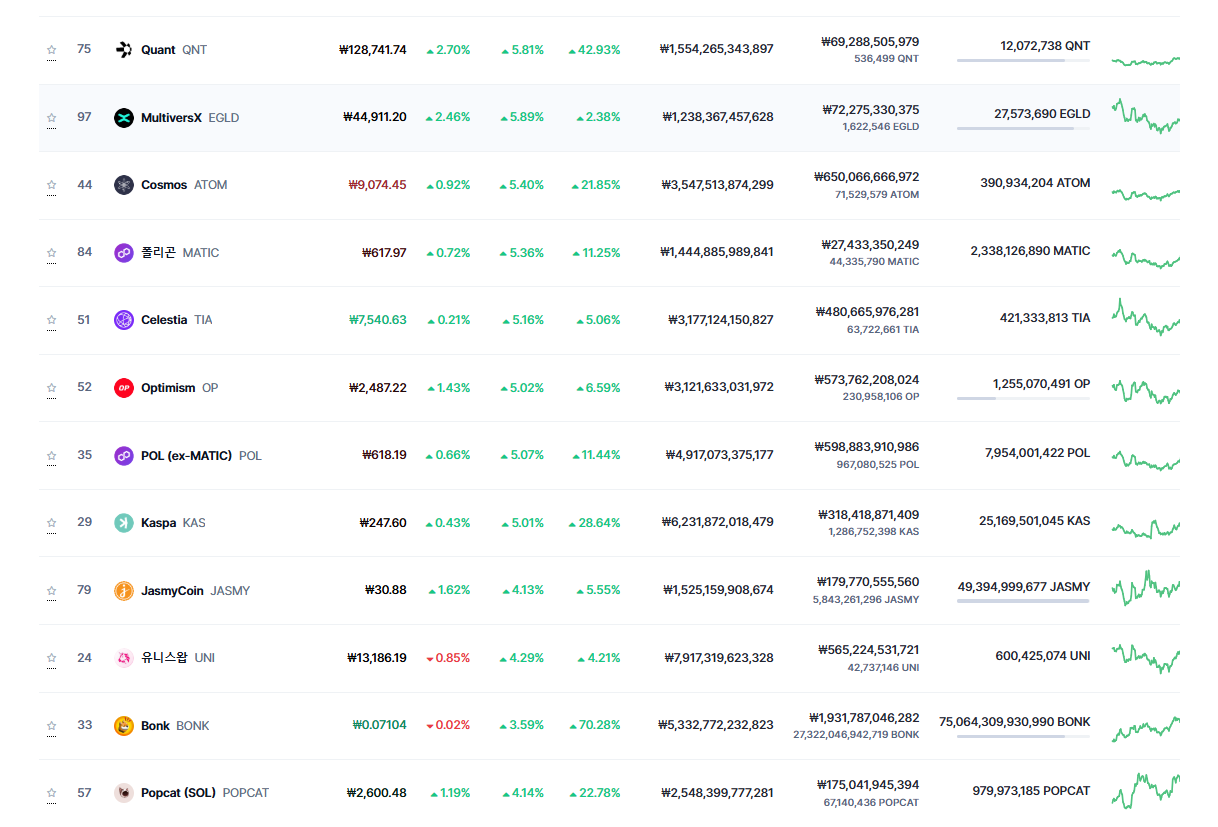Screen dimensions: 1218x827
Task: Click Quant circulating supply progress bar
Action: click(1023, 61)
